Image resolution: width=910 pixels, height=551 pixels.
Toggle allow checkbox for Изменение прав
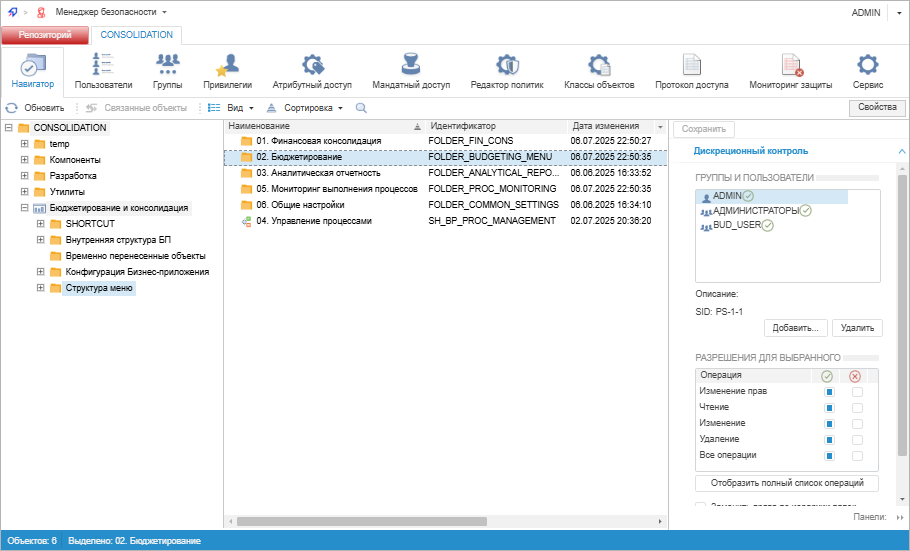point(829,392)
